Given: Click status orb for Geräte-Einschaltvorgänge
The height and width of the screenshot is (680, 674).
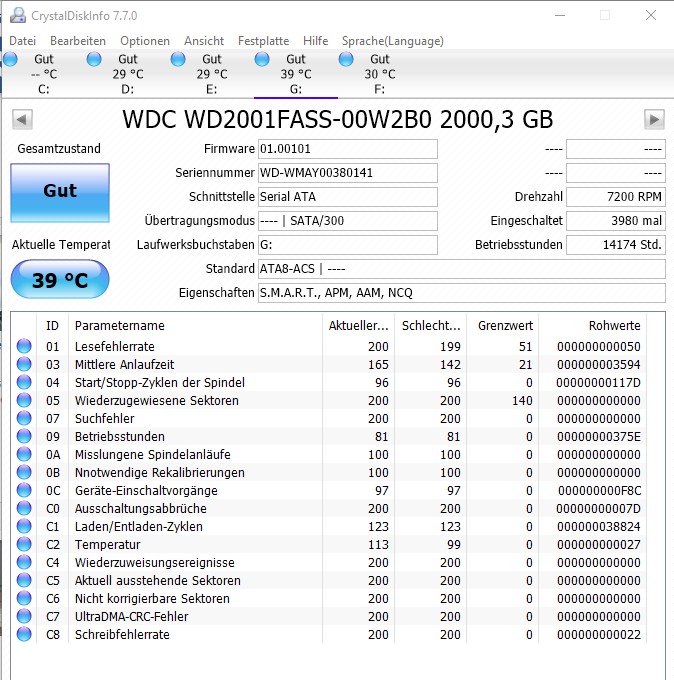Looking at the screenshot, I should (x=24, y=490).
